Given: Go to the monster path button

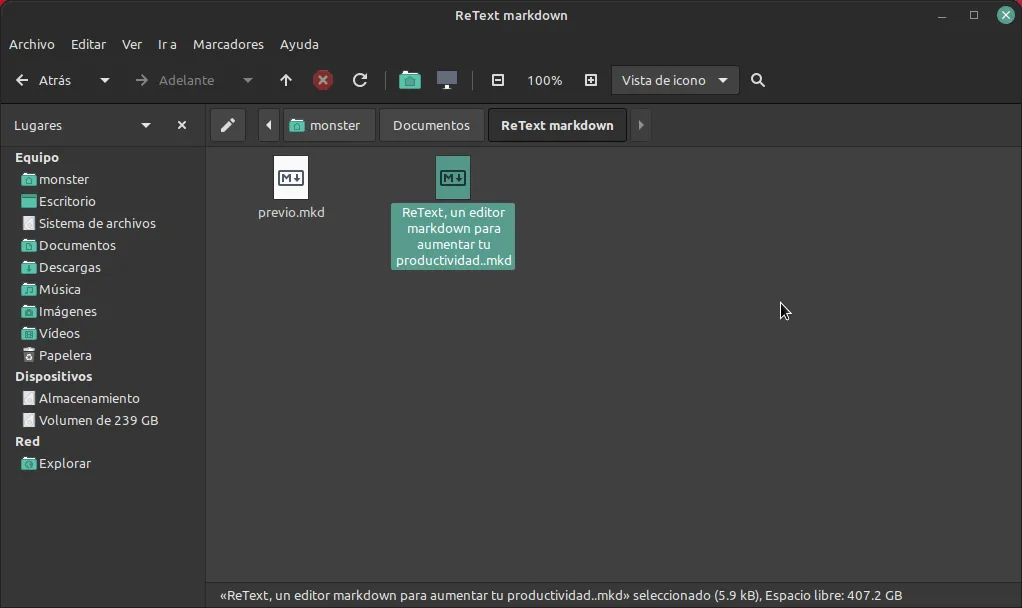Looking at the screenshot, I should click(328, 125).
